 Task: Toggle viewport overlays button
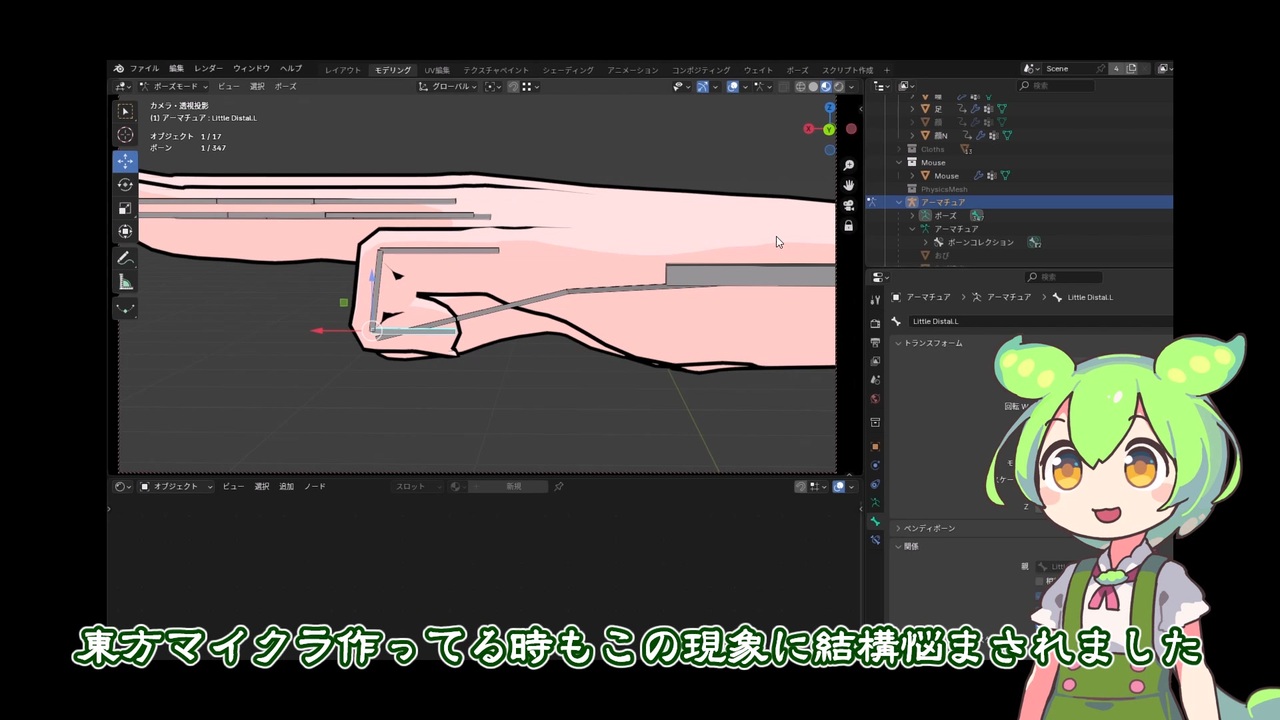pos(733,87)
